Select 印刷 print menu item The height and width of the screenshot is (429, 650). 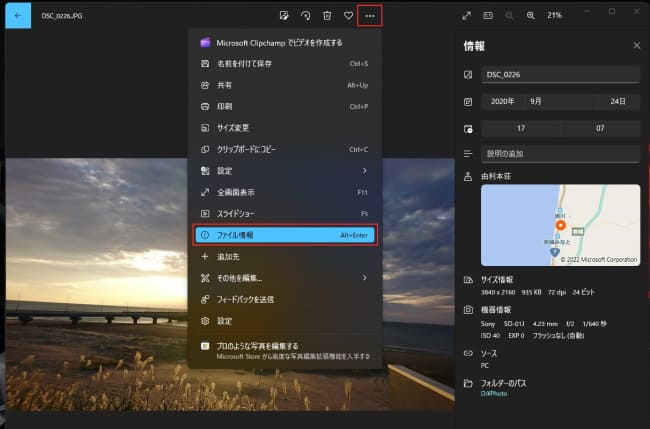click(x=285, y=107)
